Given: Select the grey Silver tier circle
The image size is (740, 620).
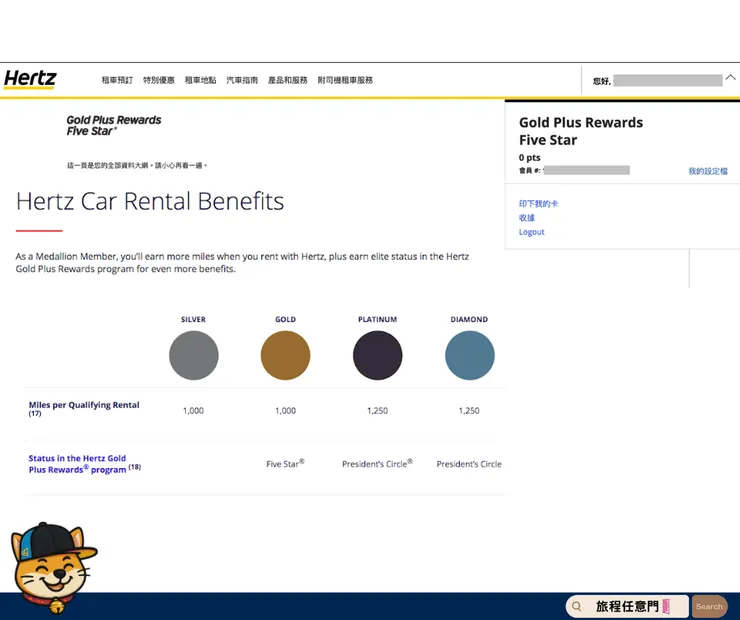Looking at the screenshot, I should [193, 355].
